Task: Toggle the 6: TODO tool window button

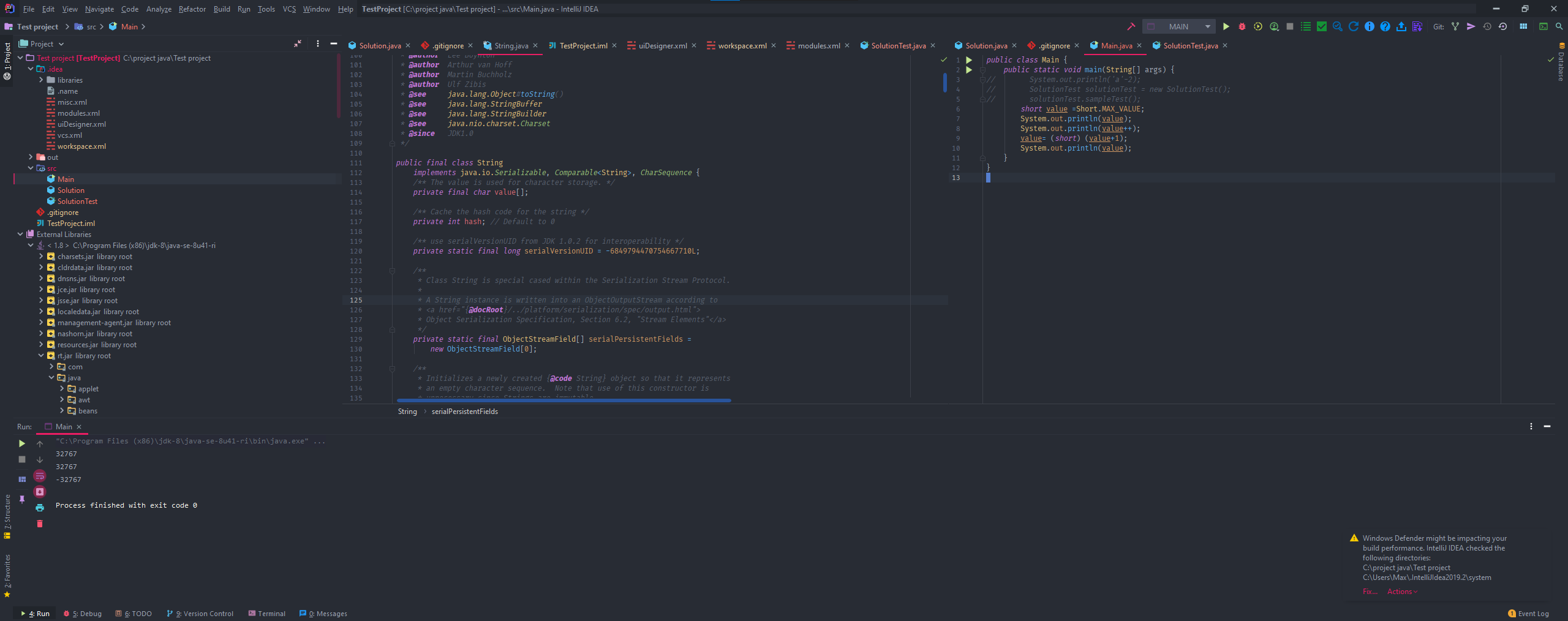Action: [x=134, y=614]
